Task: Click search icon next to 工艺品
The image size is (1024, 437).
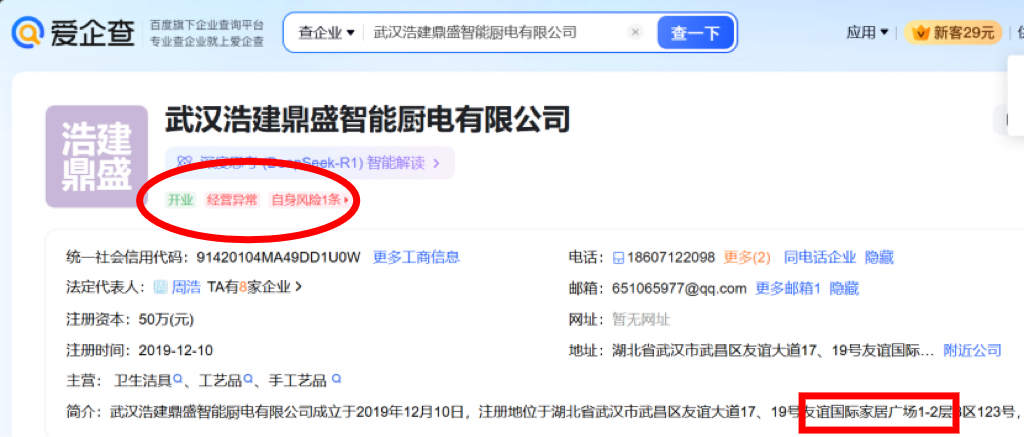Action: (x=247, y=380)
